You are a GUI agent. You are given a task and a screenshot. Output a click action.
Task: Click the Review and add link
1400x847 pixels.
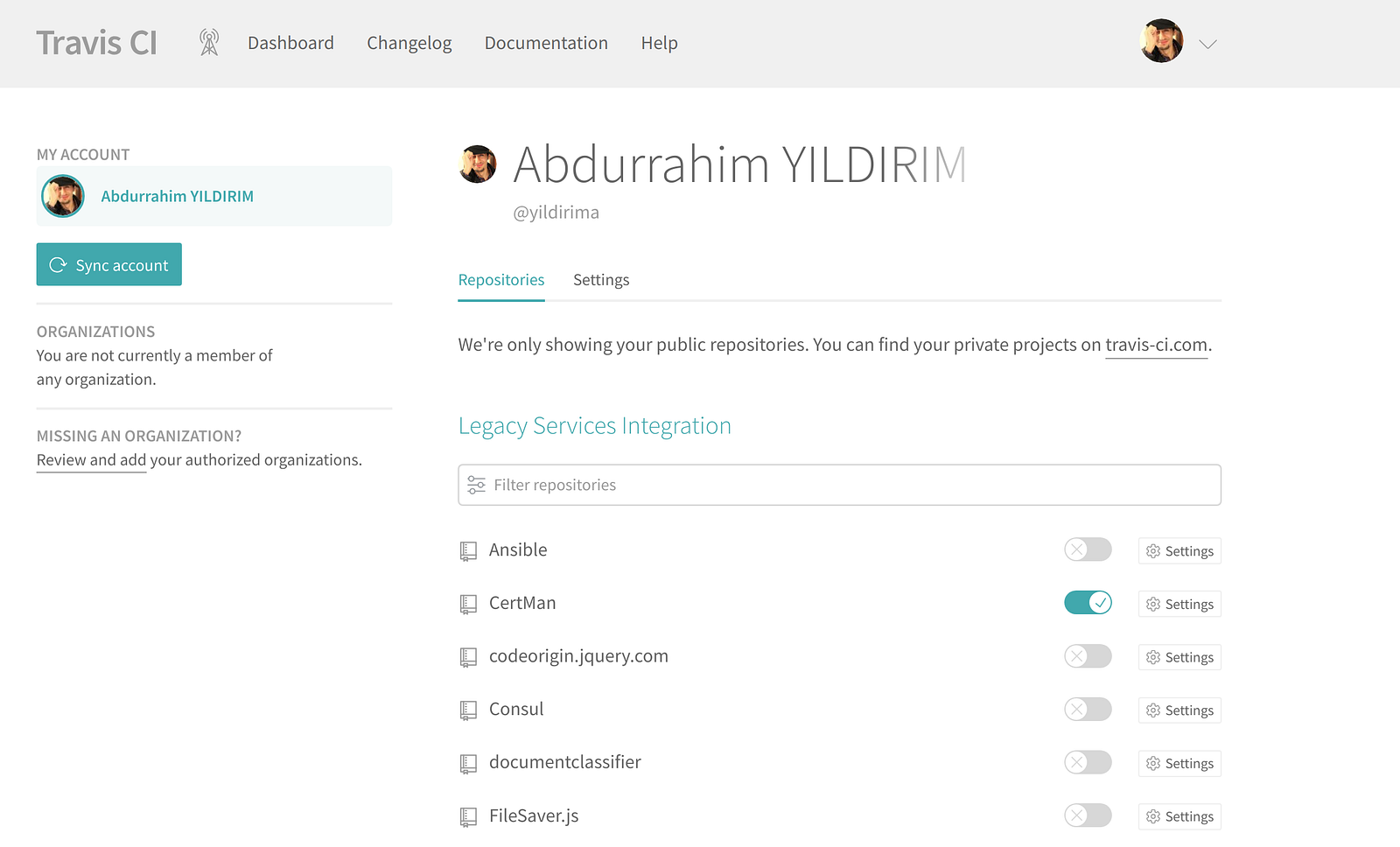pyautogui.click(x=91, y=460)
